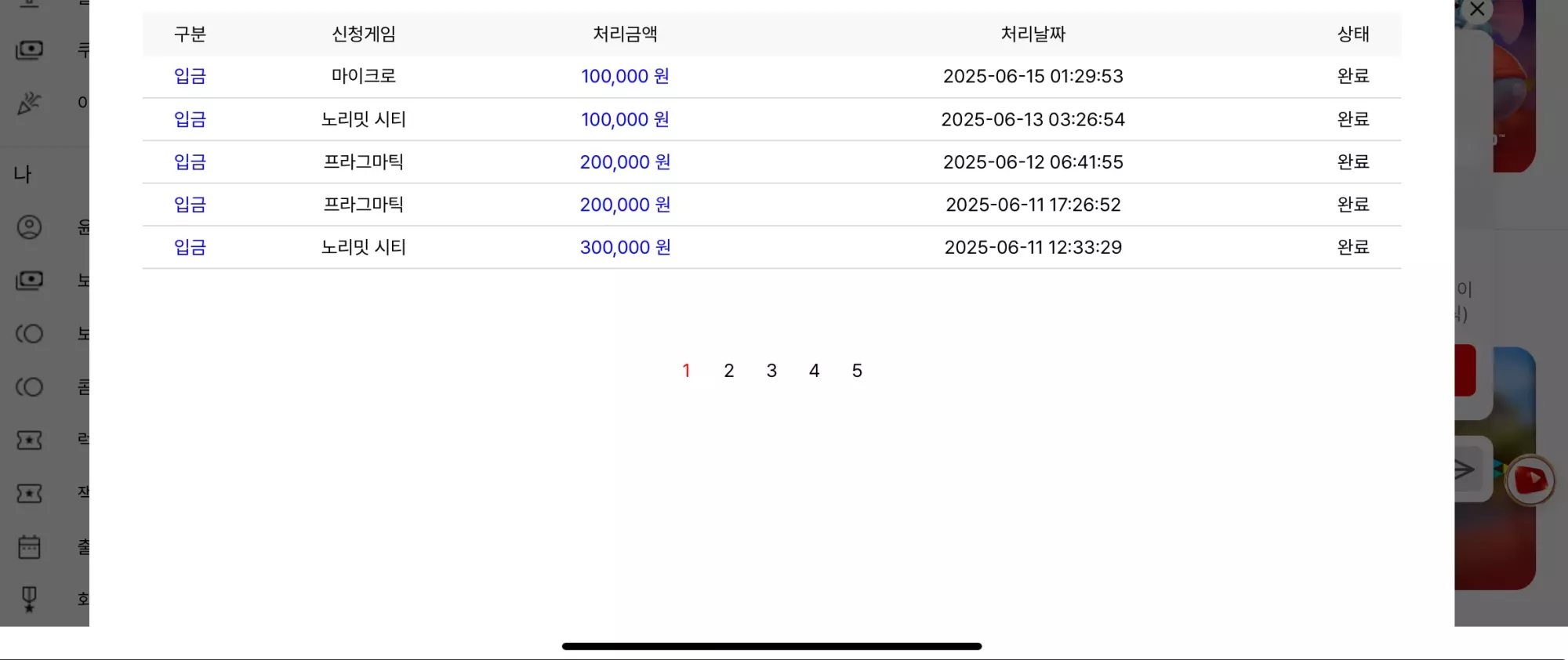Image resolution: width=1568 pixels, height=660 pixels.
Task: Click the calendar icon in sidebar
Action: pos(29,547)
